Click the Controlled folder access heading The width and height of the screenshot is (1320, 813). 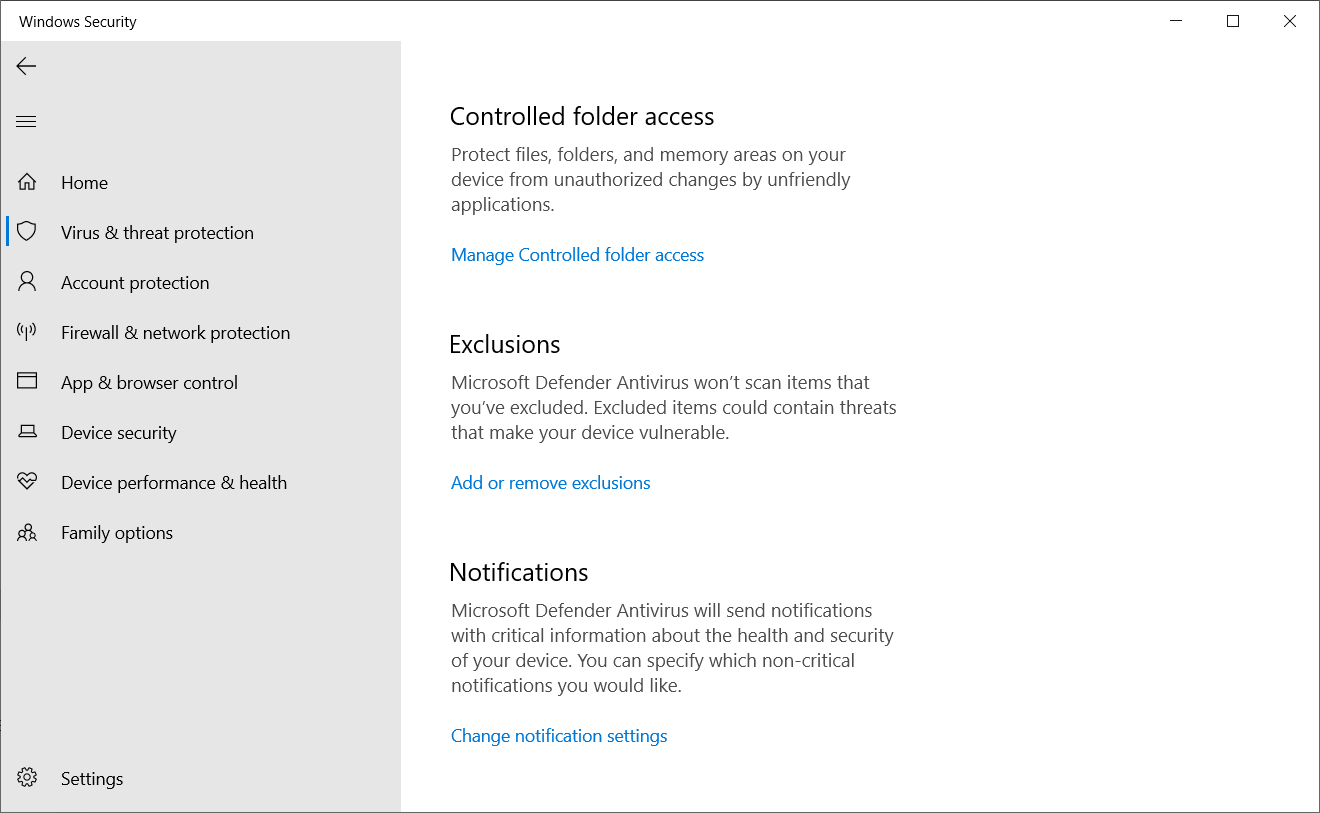582,117
